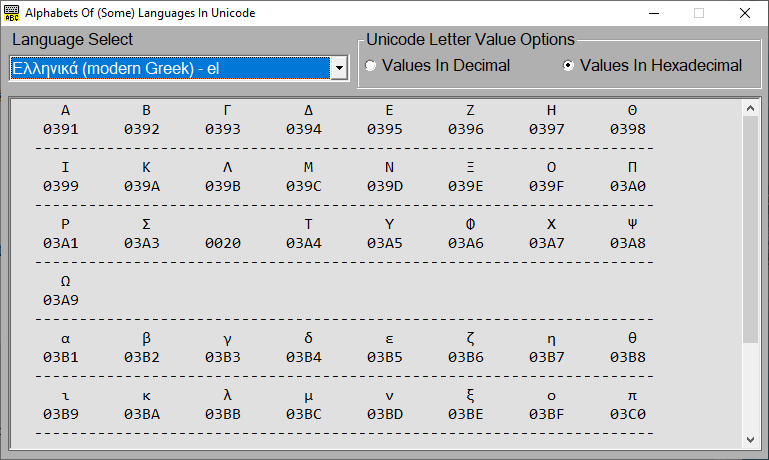Click the vertical scrollbar thumb
This screenshot has height=460, width=769.
point(751,230)
